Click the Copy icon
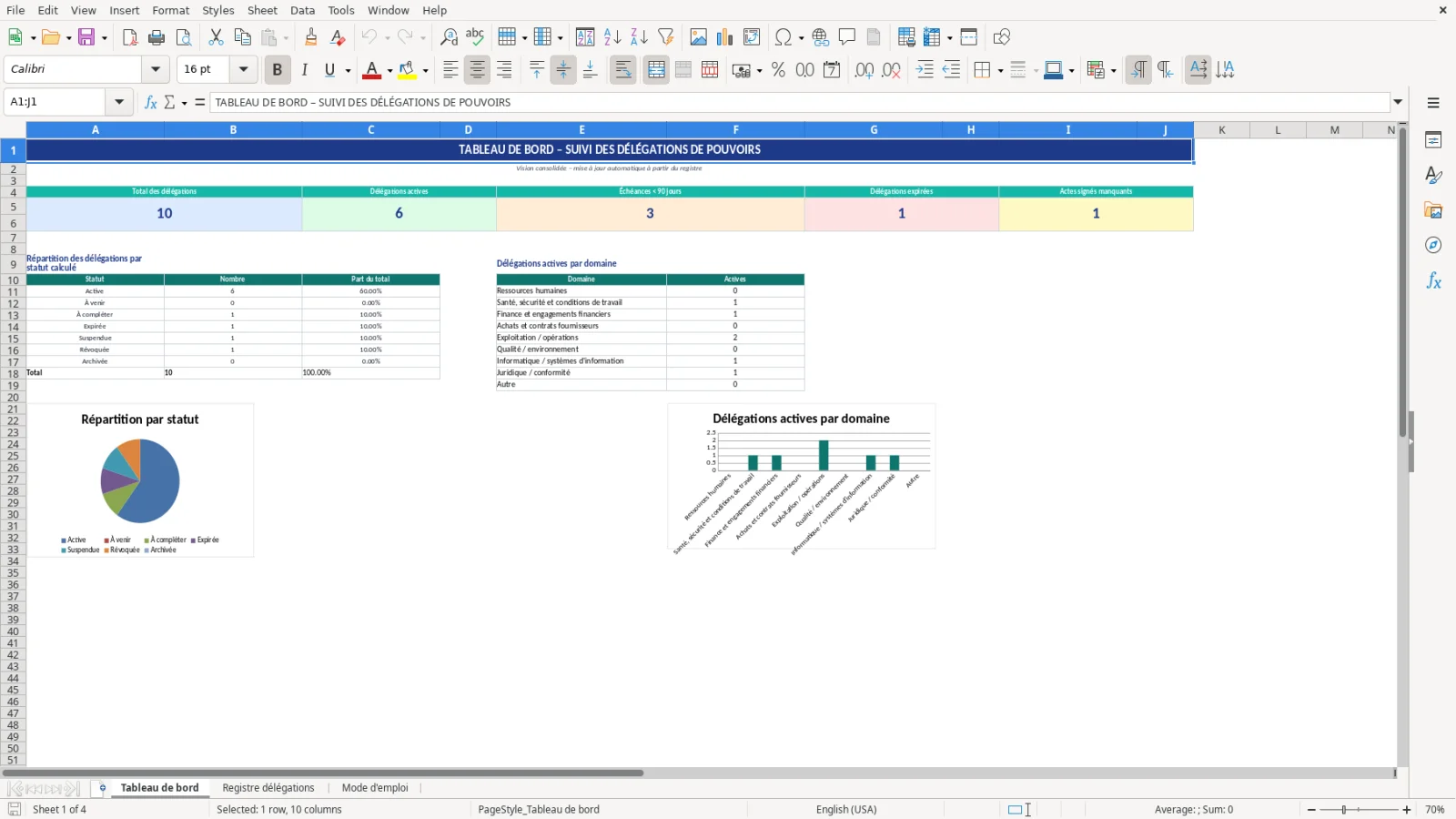 [x=242, y=37]
